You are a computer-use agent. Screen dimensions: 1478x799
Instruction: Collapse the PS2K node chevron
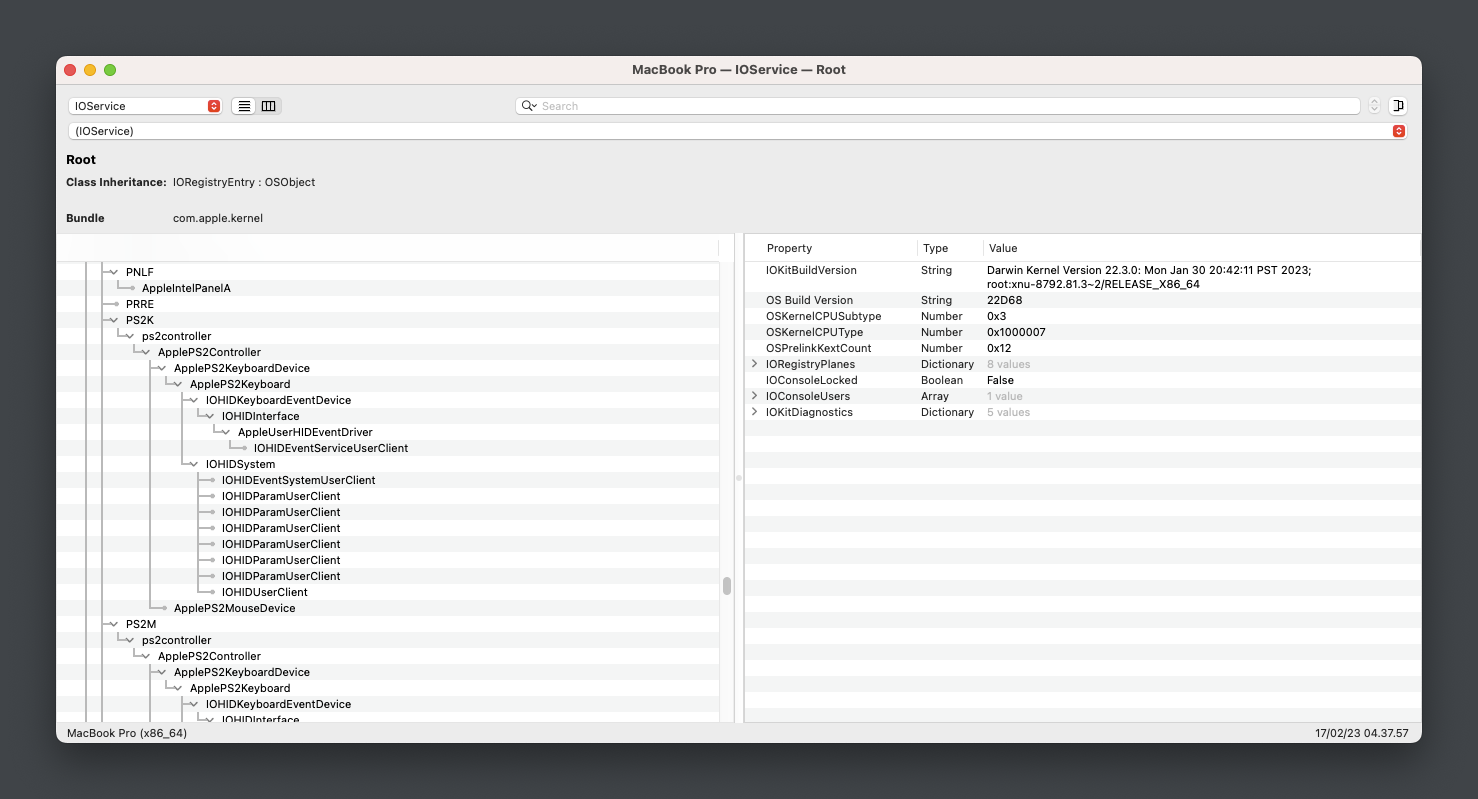(x=114, y=320)
